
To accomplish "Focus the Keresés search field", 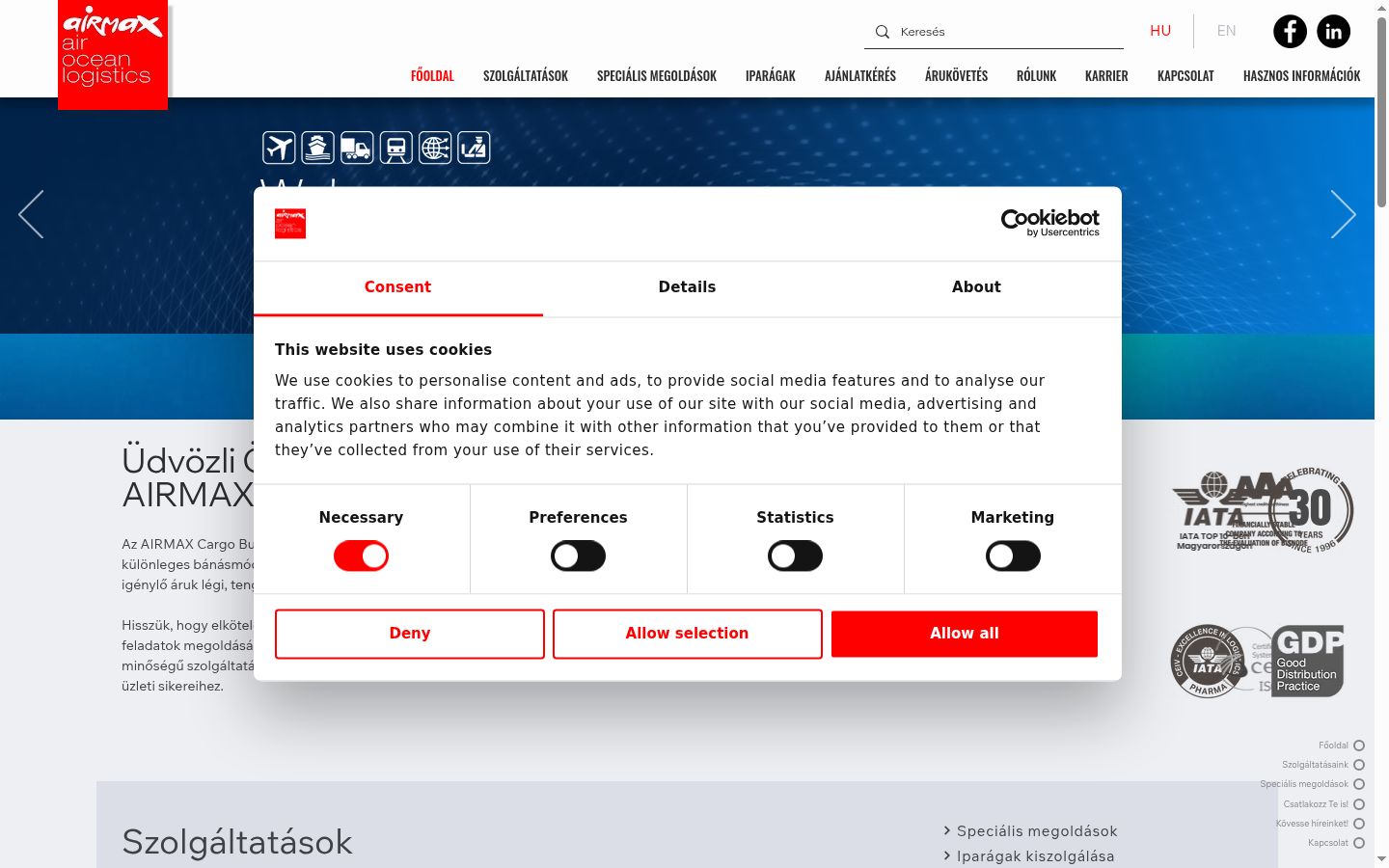I will pos(1008,32).
